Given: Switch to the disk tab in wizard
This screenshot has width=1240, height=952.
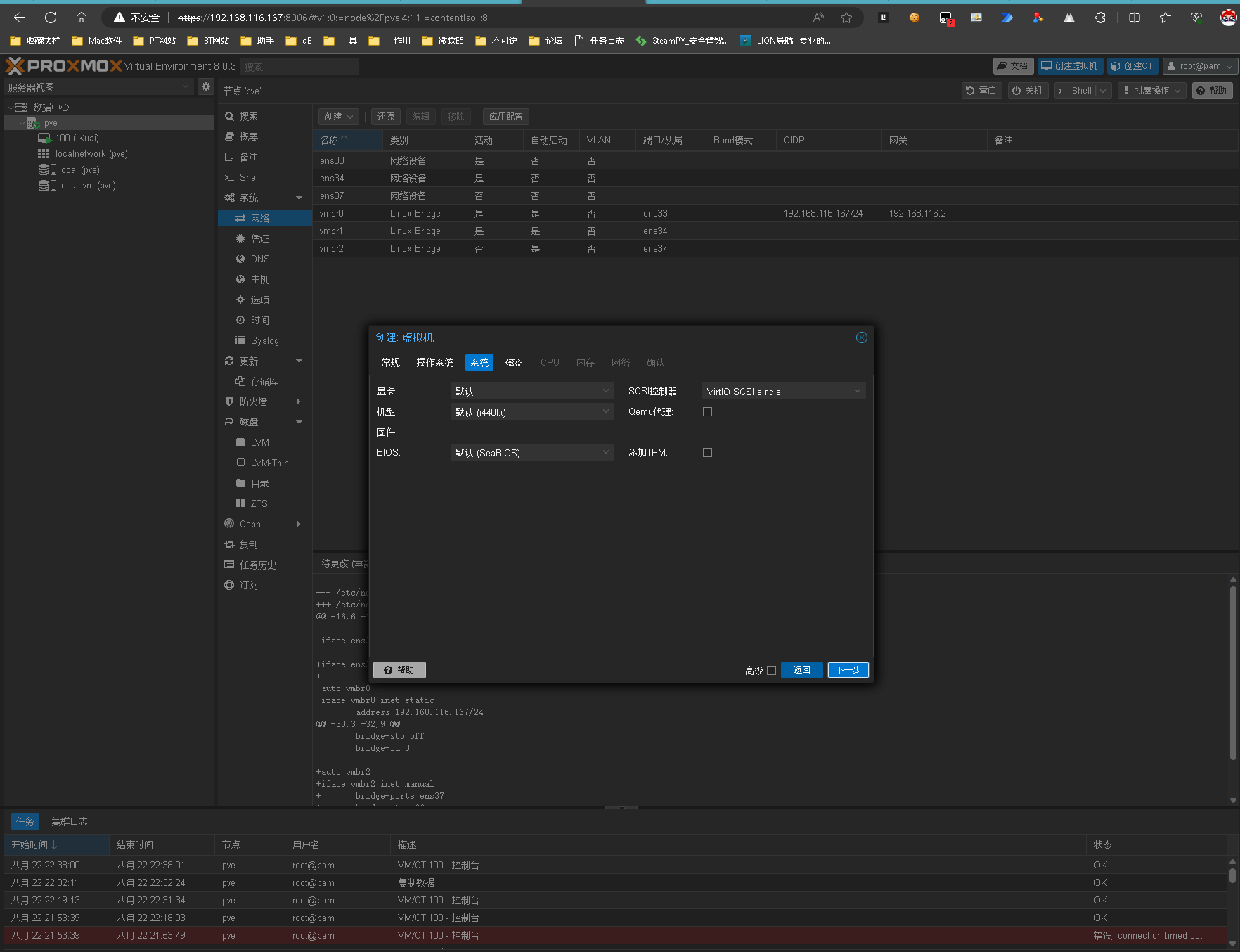Looking at the screenshot, I should pyautogui.click(x=514, y=362).
